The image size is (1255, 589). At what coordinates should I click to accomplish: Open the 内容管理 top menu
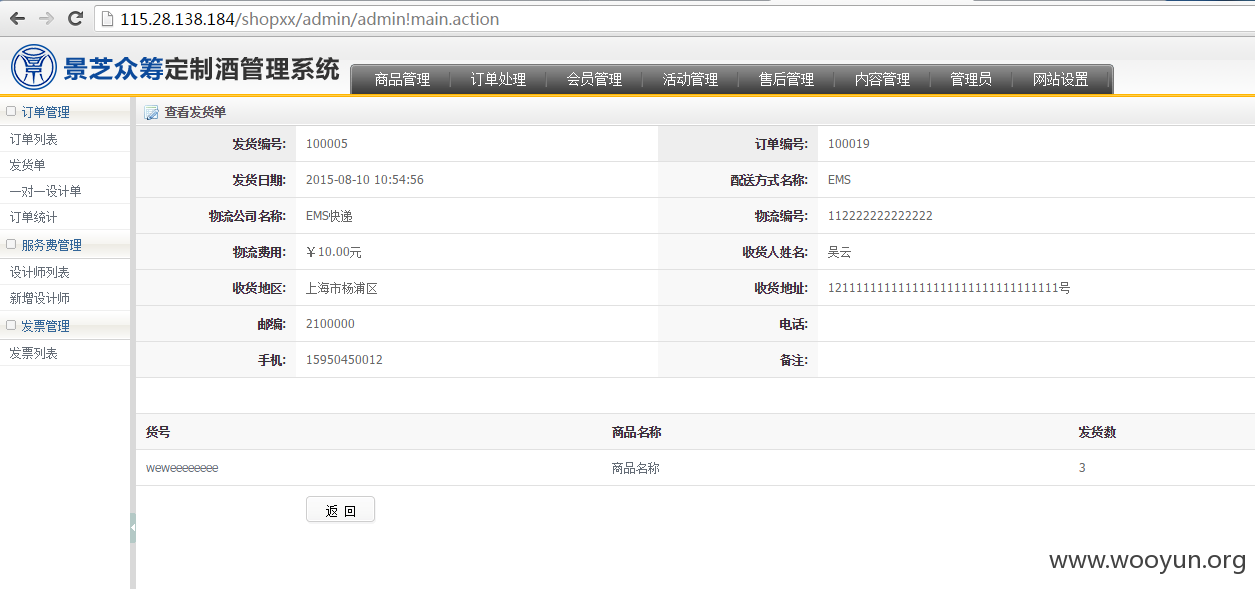[x=882, y=80]
